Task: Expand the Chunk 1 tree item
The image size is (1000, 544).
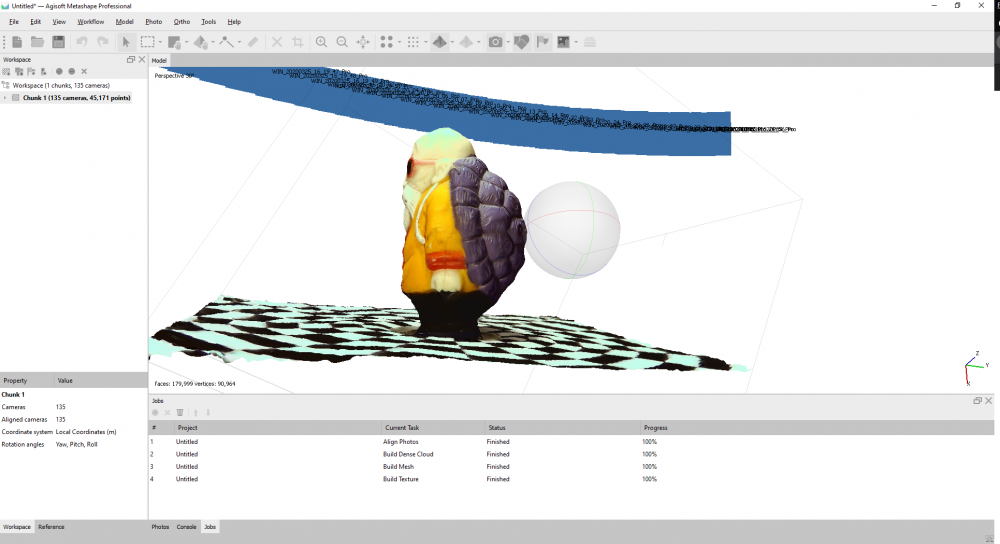Action: [x=5, y=98]
